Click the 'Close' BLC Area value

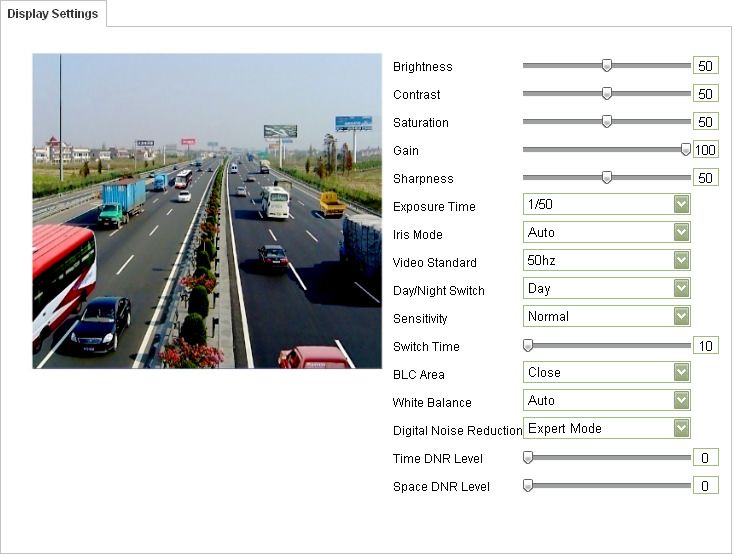(x=544, y=372)
